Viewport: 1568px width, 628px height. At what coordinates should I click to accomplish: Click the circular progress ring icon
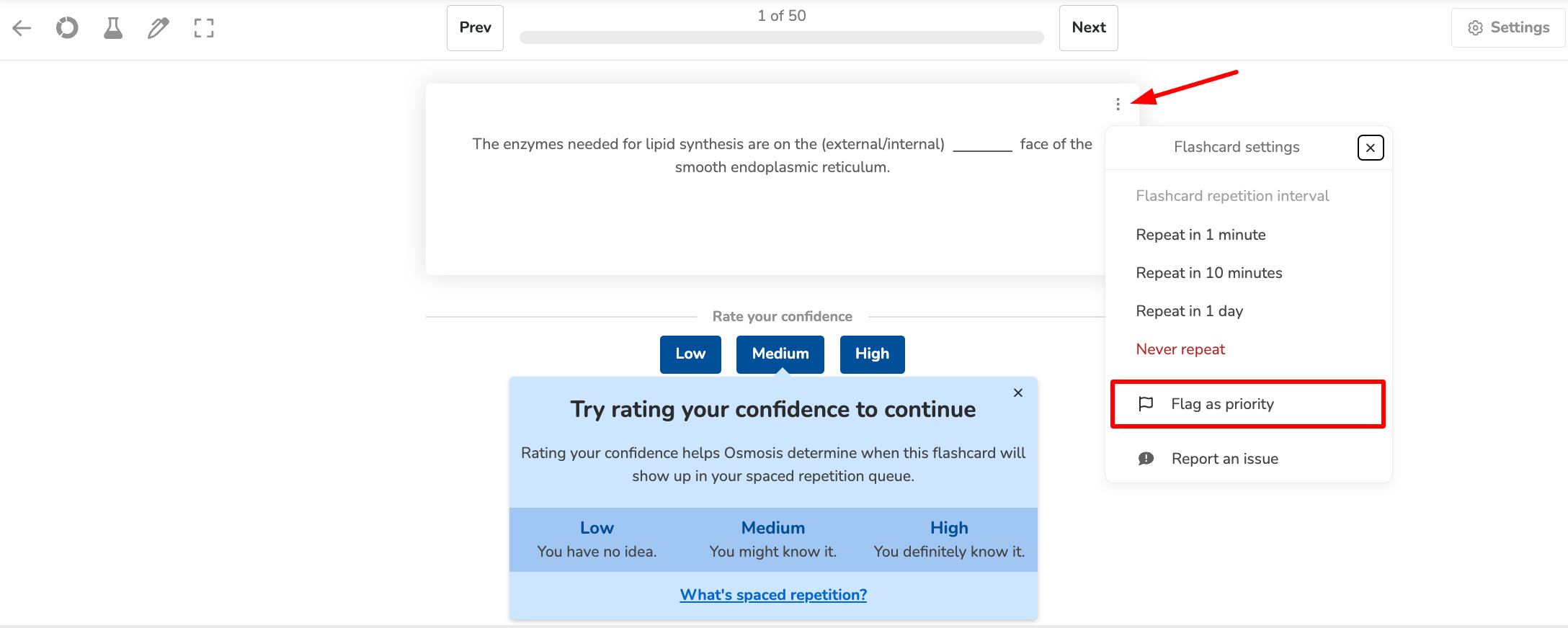click(67, 28)
